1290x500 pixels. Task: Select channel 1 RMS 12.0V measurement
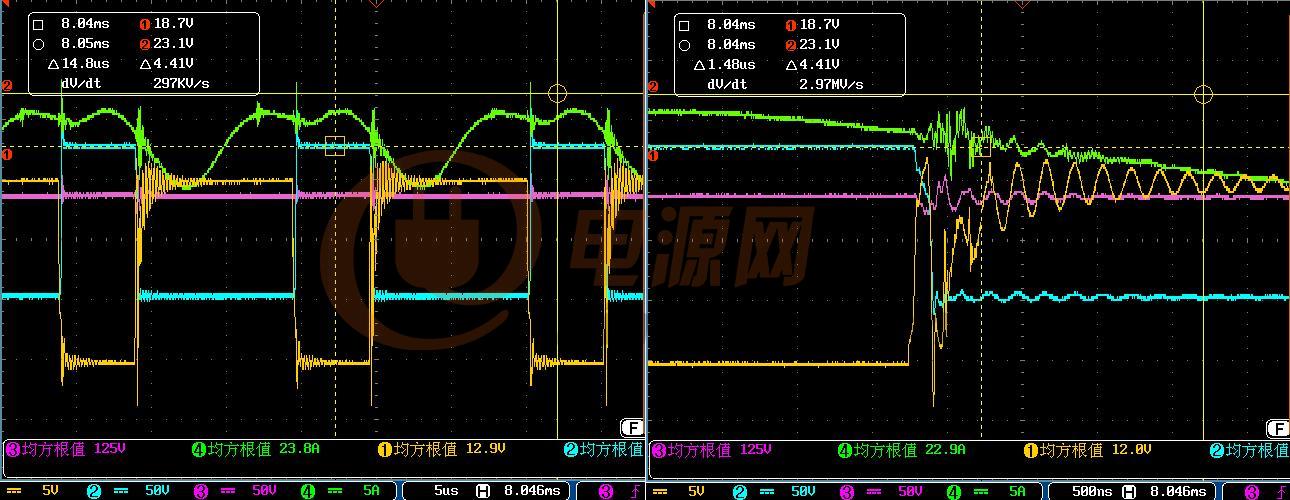[1088, 450]
